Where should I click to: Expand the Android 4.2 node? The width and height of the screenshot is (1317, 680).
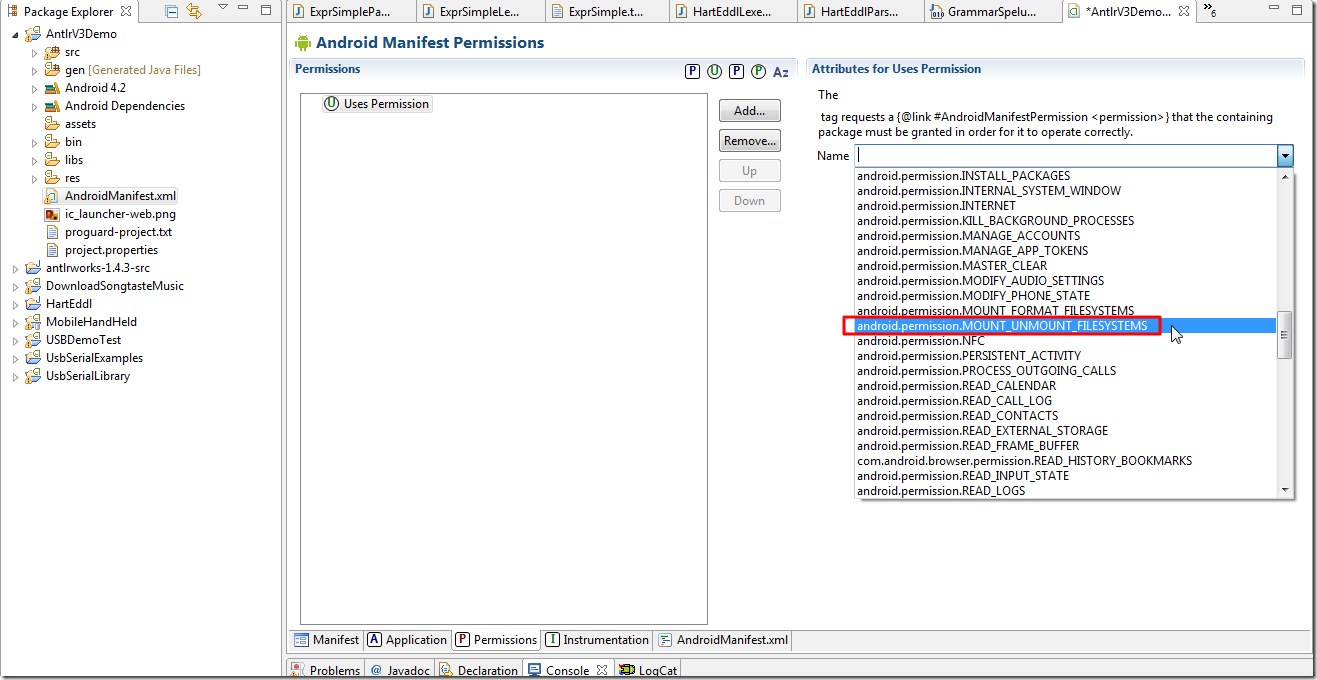pyautogui.click(x=34, y=88)
